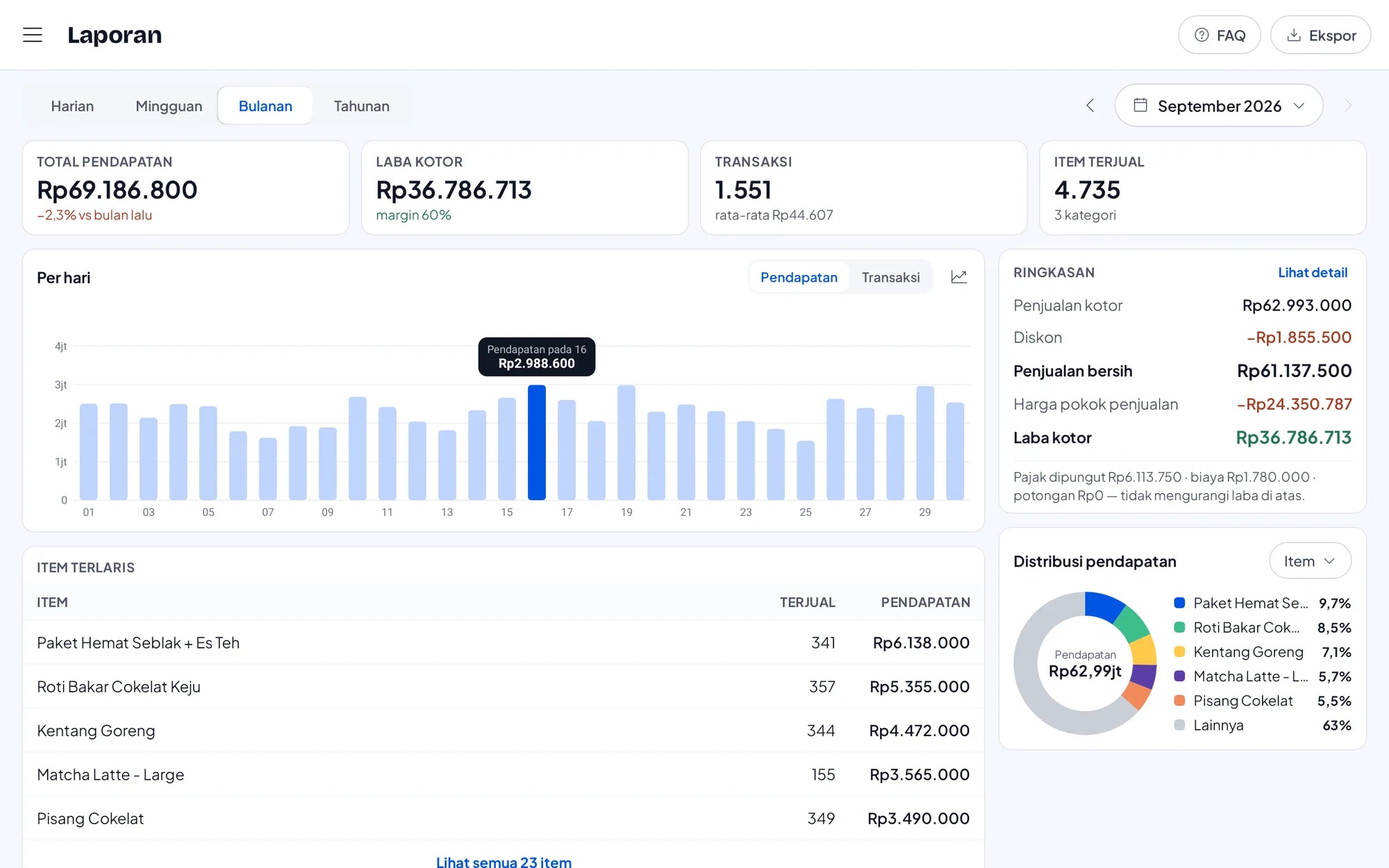Click the green Roti Bakar legend swatch
Image resolution: width=1389 pixels, height=868 pixels.
[x=1179, y=627]
